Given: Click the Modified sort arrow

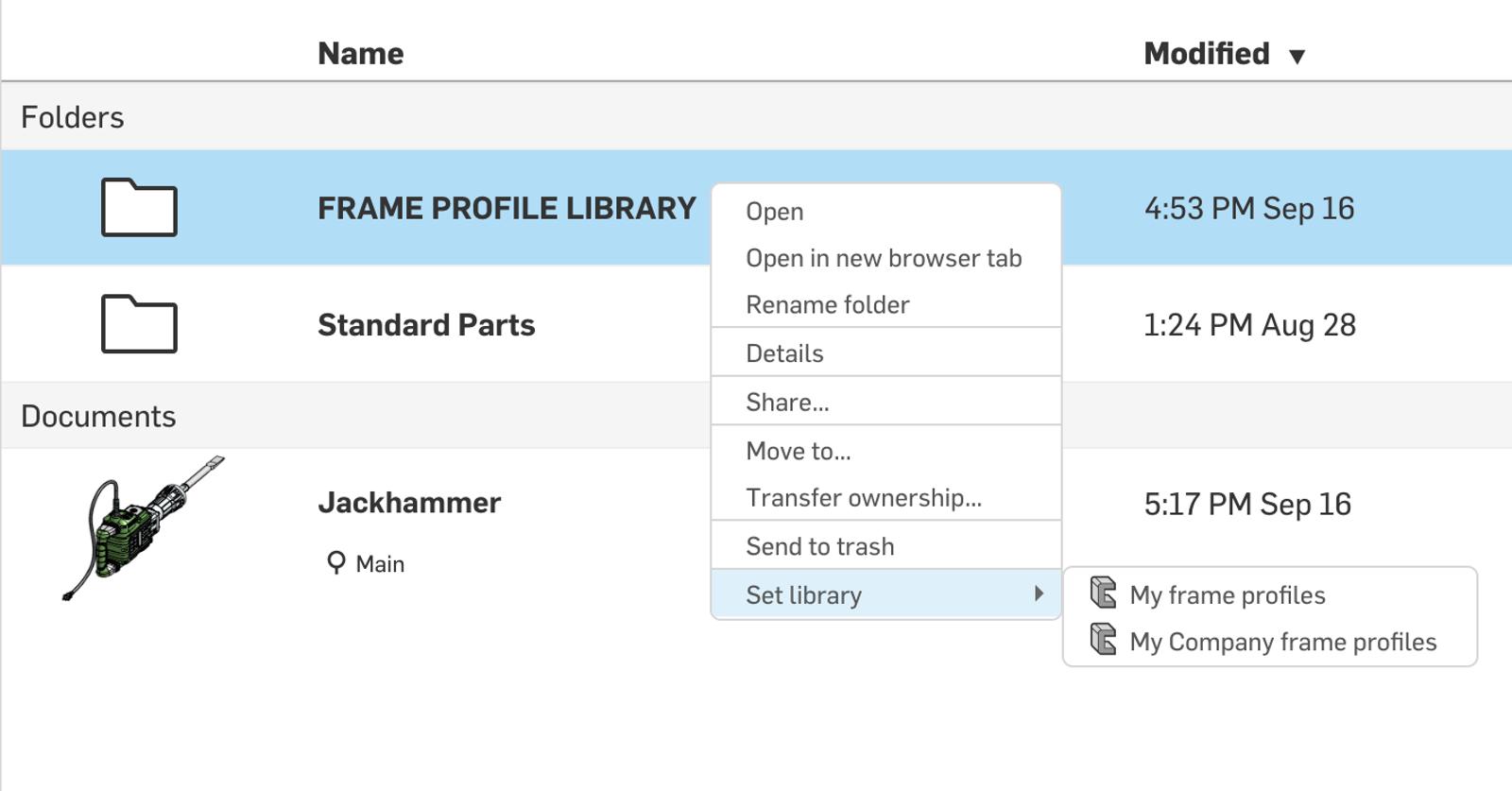Looking at the screenshot, I should [x=1297, y=57].
